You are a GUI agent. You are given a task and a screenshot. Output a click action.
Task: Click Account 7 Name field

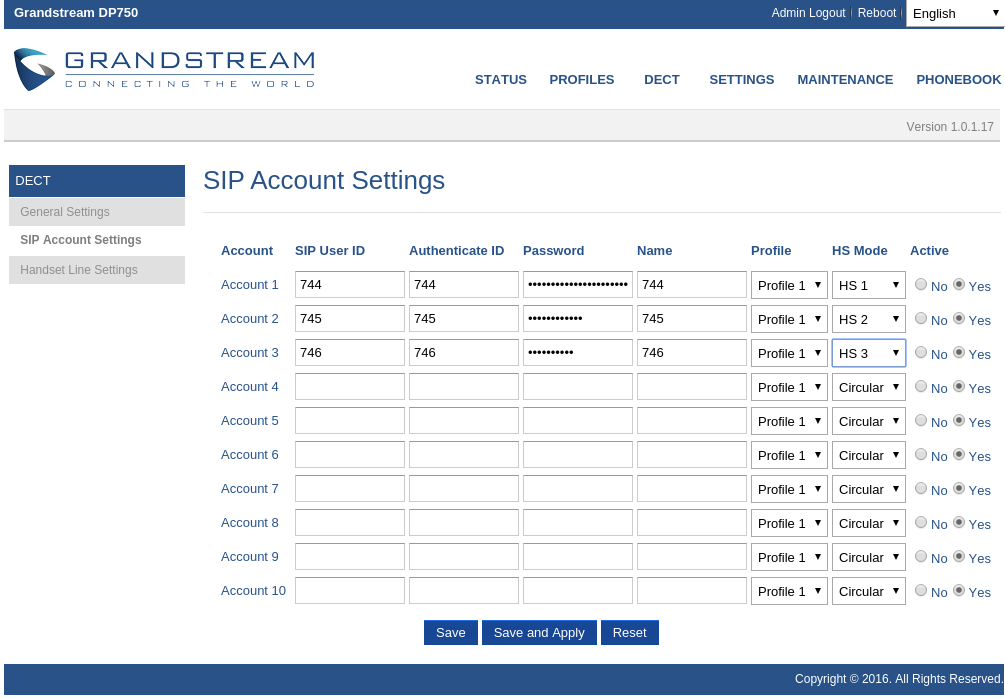[x=692, y=488]
